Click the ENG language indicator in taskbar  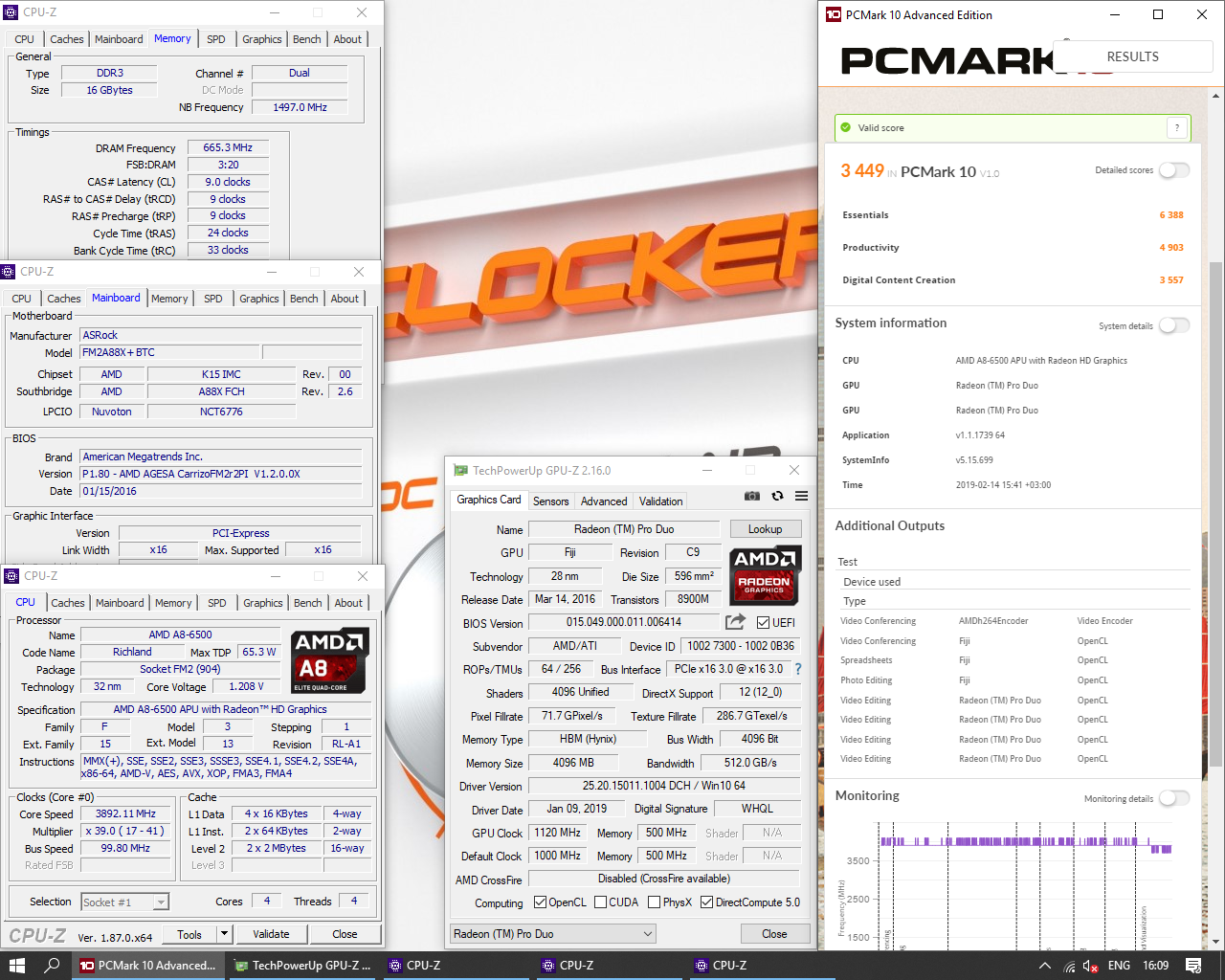pyautogui.click(x=1119, y=966)
